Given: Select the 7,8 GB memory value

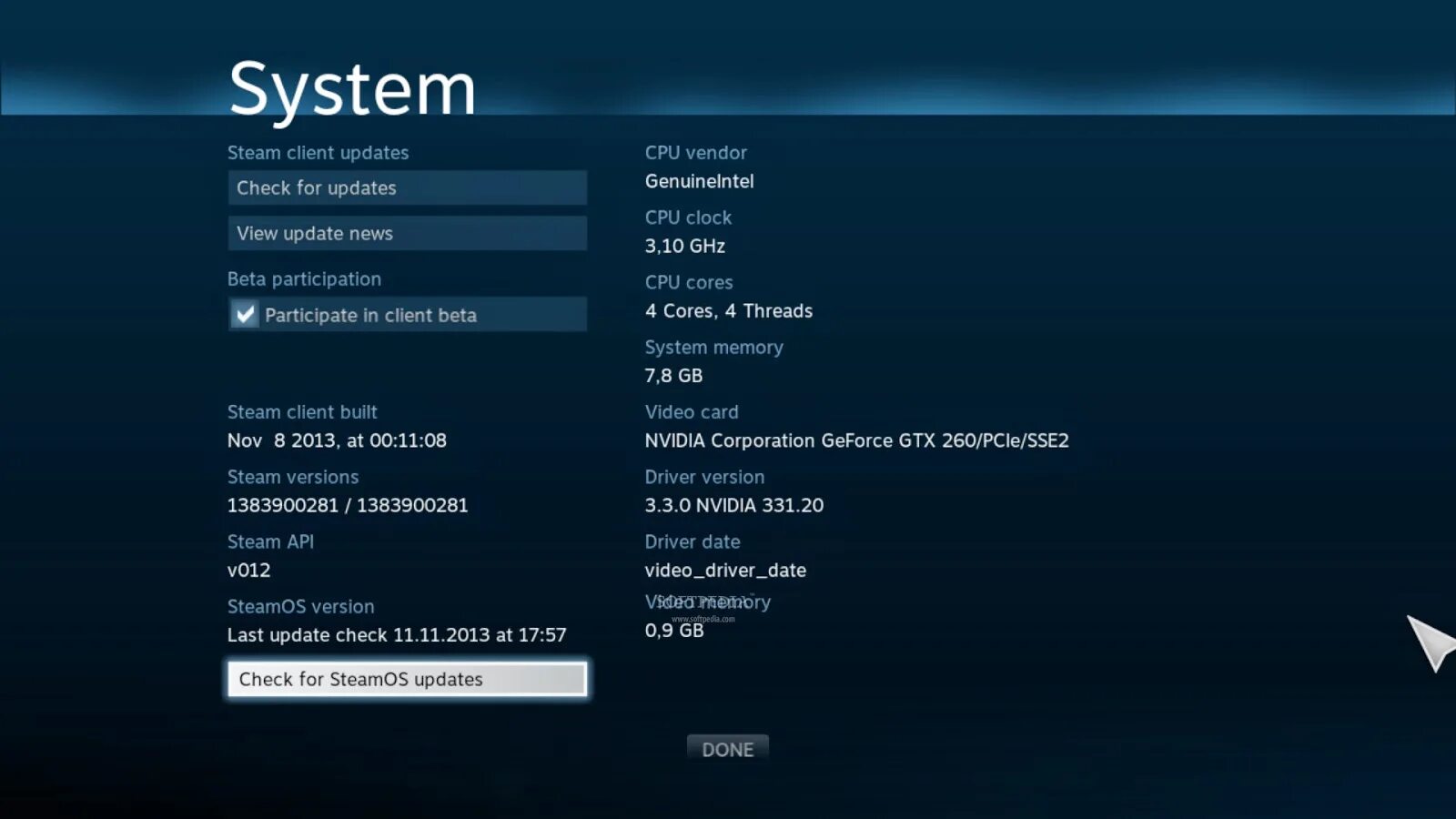Looking at the screenshot, I should point(673,375).
